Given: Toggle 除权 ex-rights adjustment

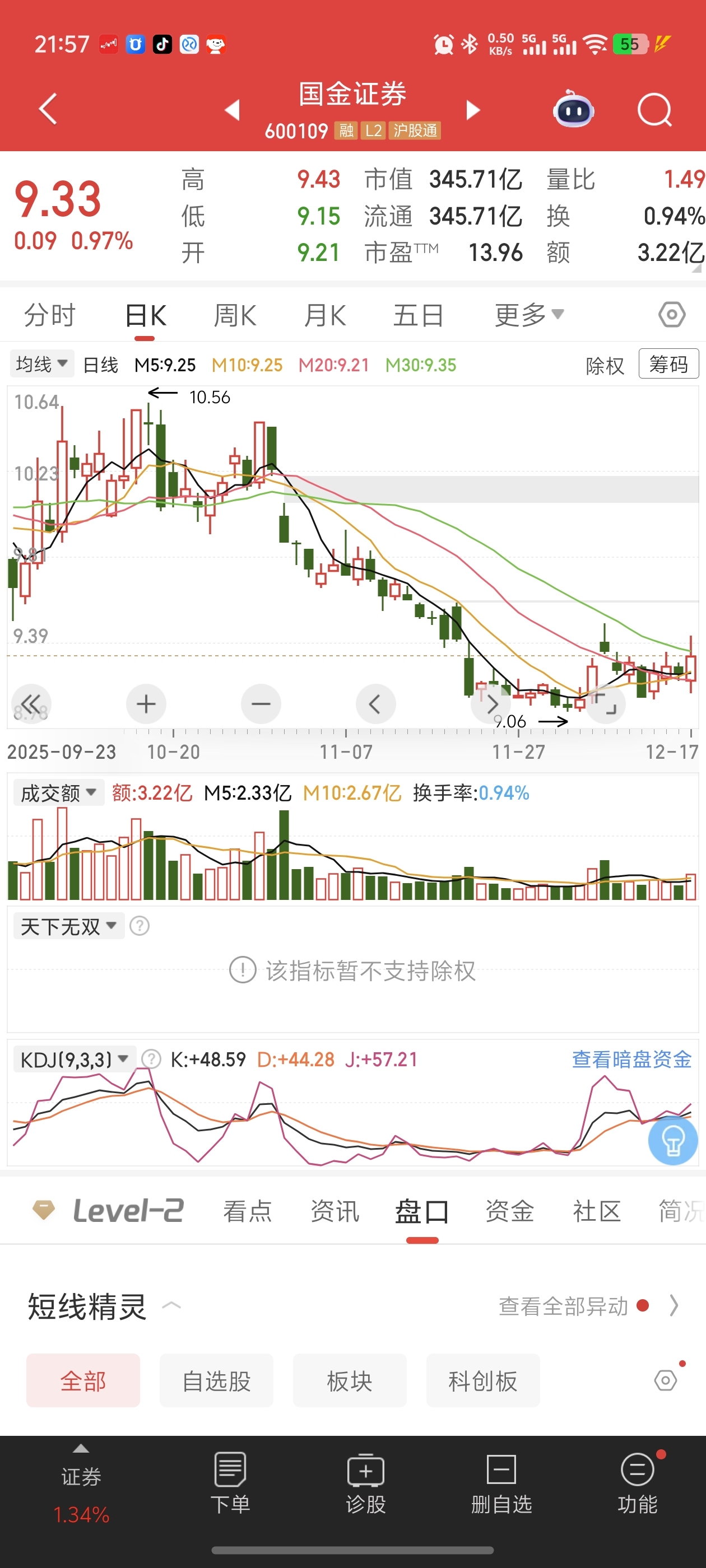Looking at the screenshot, I should coord(604,365).
